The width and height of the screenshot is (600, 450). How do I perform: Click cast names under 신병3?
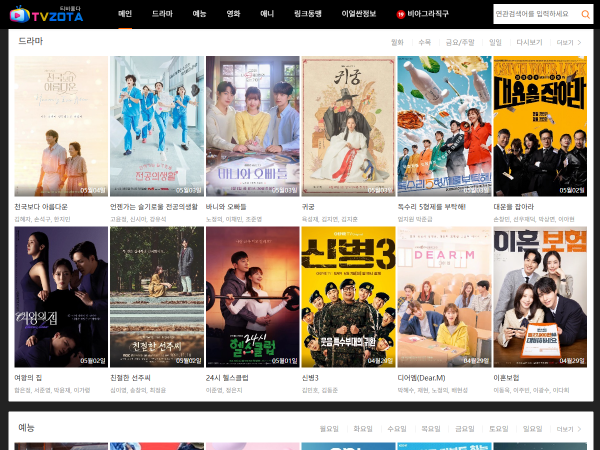320,390
